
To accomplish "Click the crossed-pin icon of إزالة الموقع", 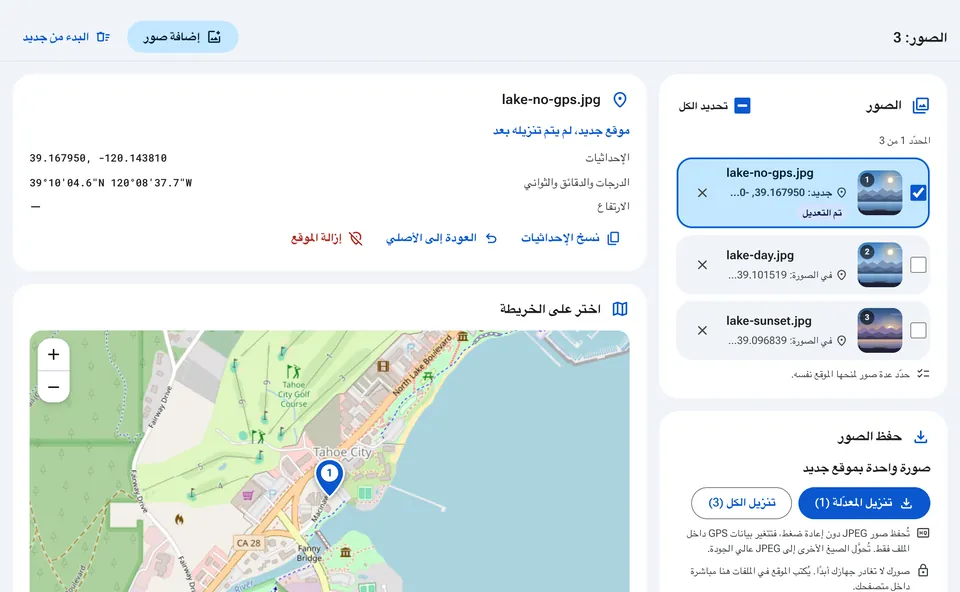I will [x=356, y=238].
